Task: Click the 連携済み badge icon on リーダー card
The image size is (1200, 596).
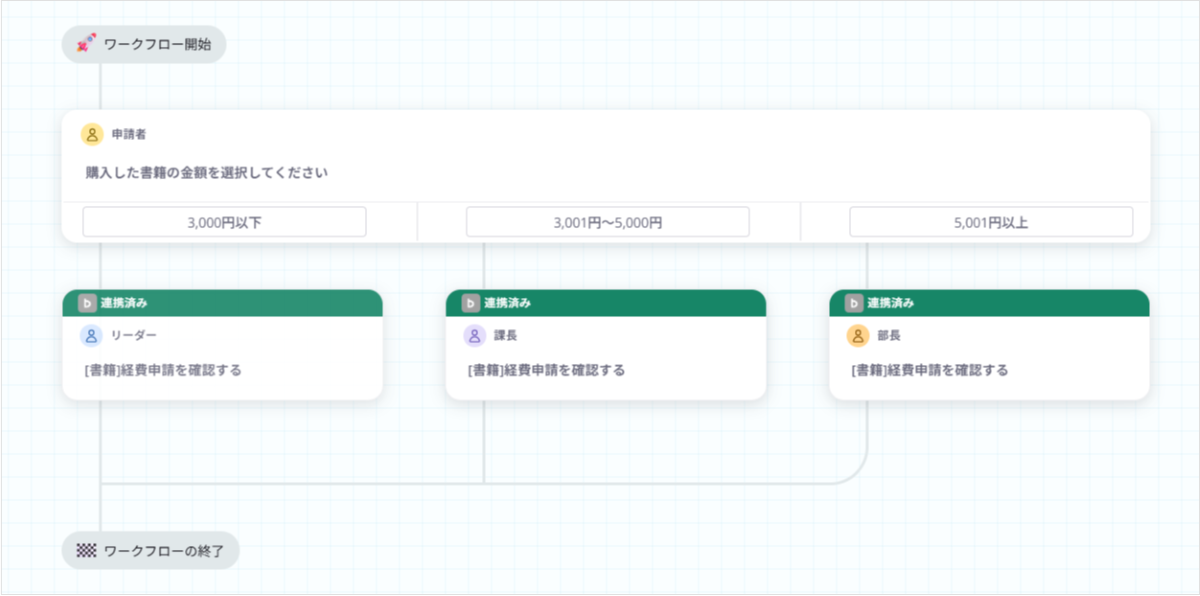Action: (87, 303)
